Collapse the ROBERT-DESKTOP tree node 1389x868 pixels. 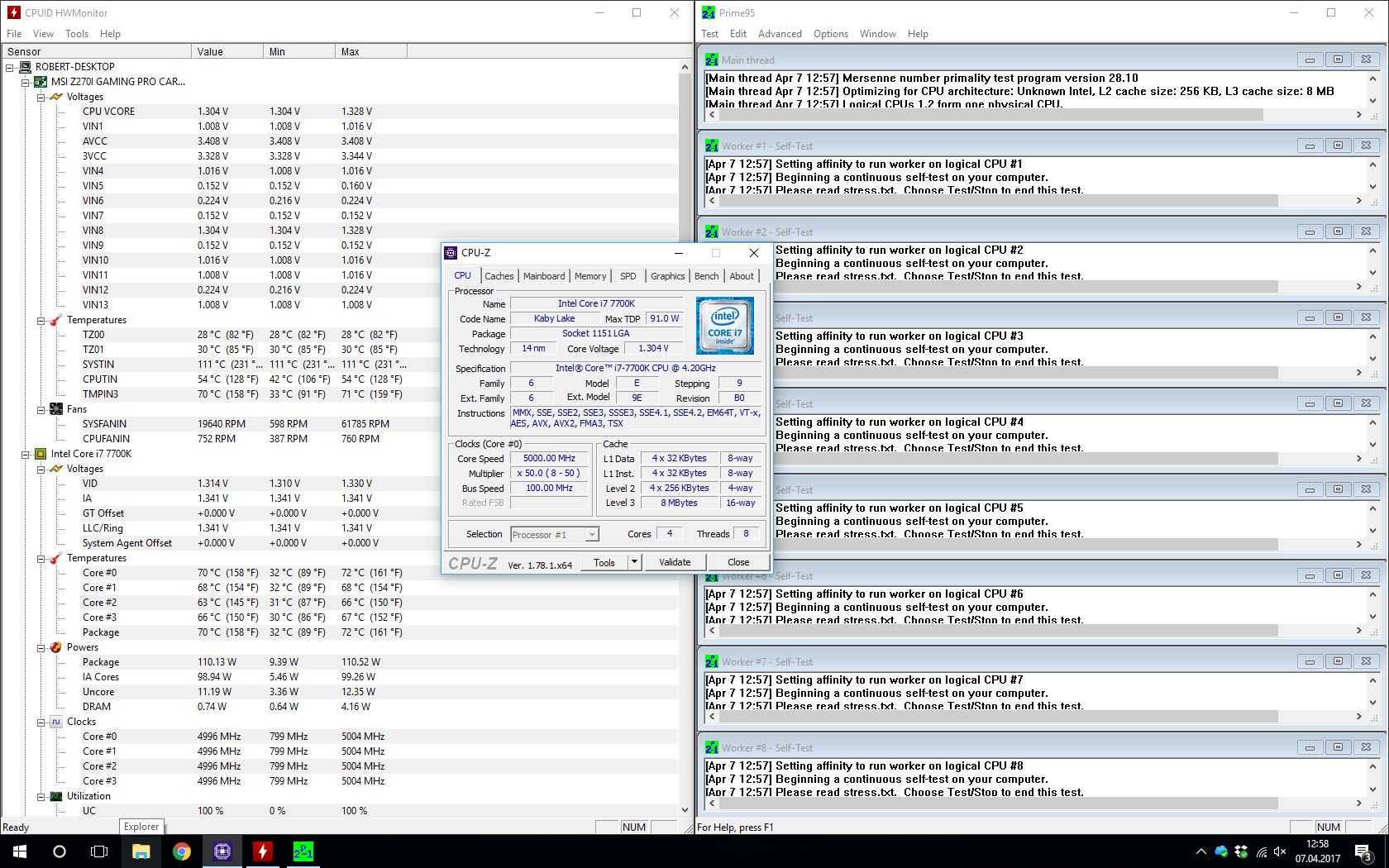tap(10, 67)
